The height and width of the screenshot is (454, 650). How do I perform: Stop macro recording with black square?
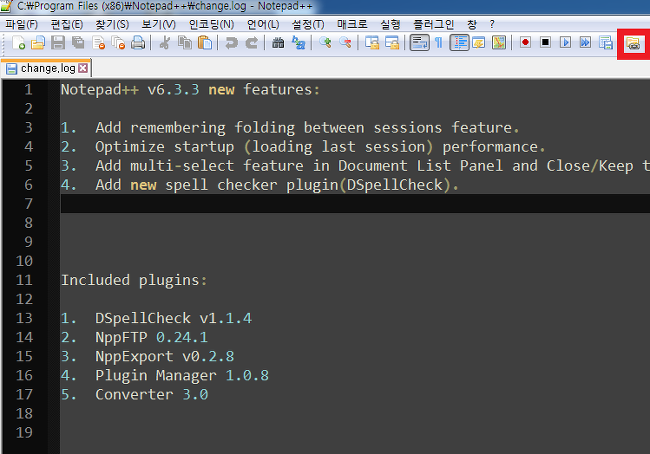pos(546,42)
